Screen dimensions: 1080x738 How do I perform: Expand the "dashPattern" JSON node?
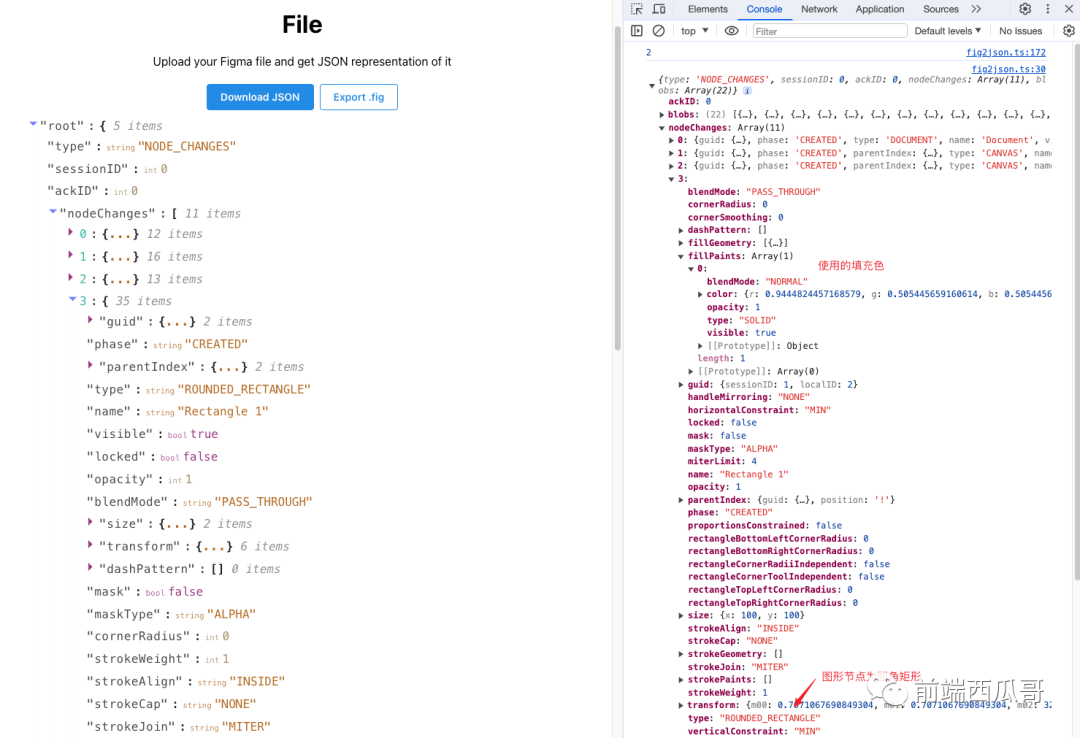[90, 567]
